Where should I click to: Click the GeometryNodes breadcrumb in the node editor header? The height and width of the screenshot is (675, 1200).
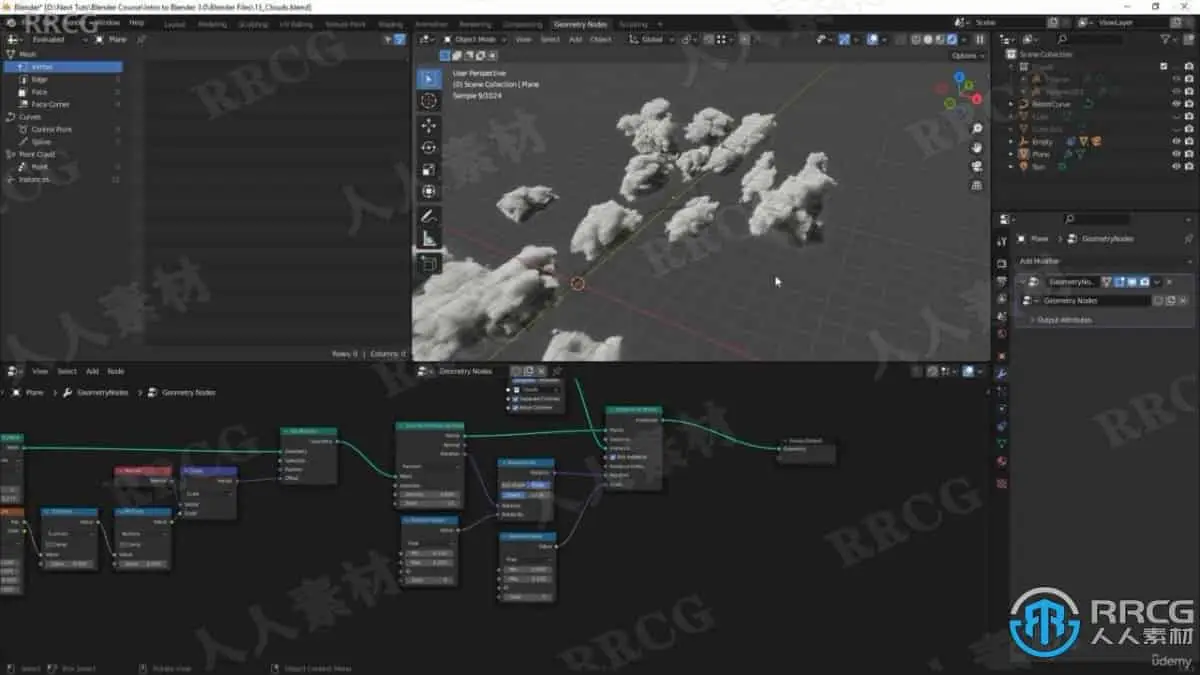tap(102, 392)
